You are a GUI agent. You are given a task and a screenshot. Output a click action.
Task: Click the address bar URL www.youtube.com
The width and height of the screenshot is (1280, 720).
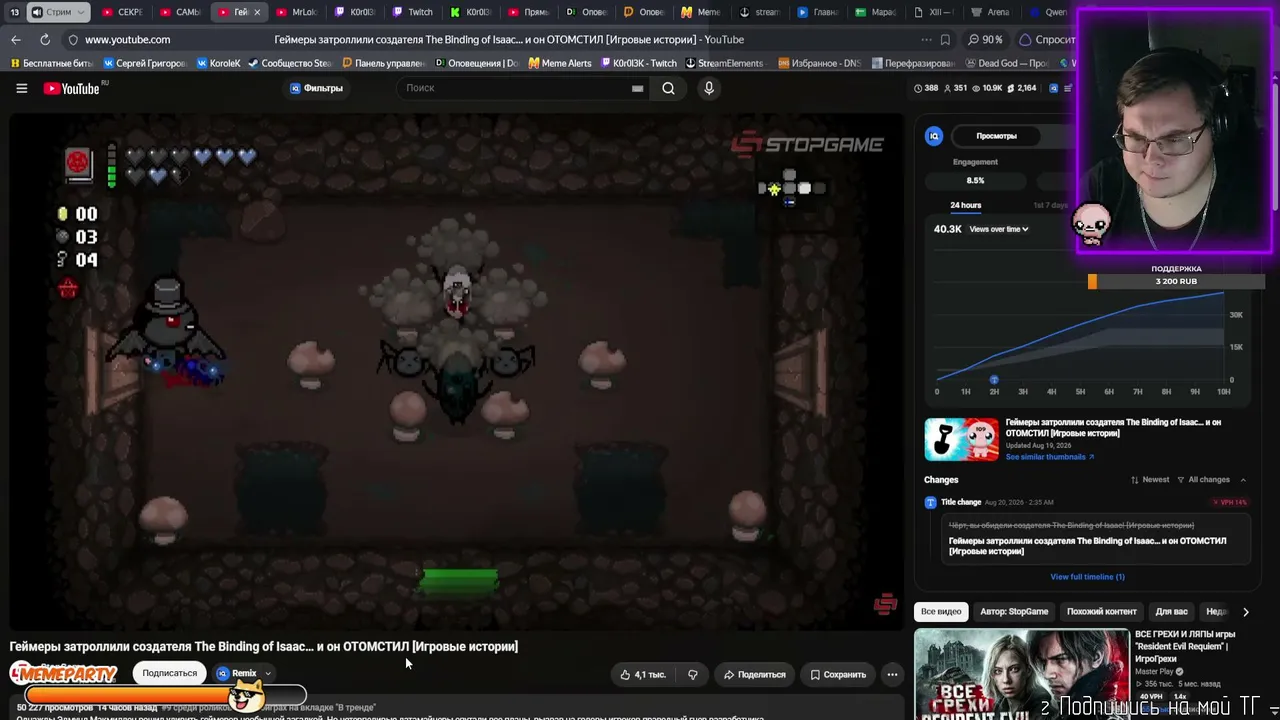tap(127, 39)
